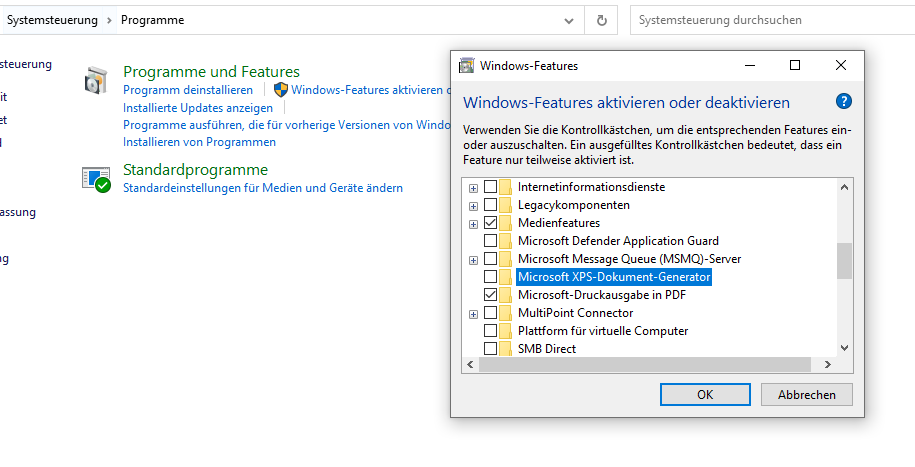Click the Standardprogramme icon with green checkmark

(x=96, y=179)
